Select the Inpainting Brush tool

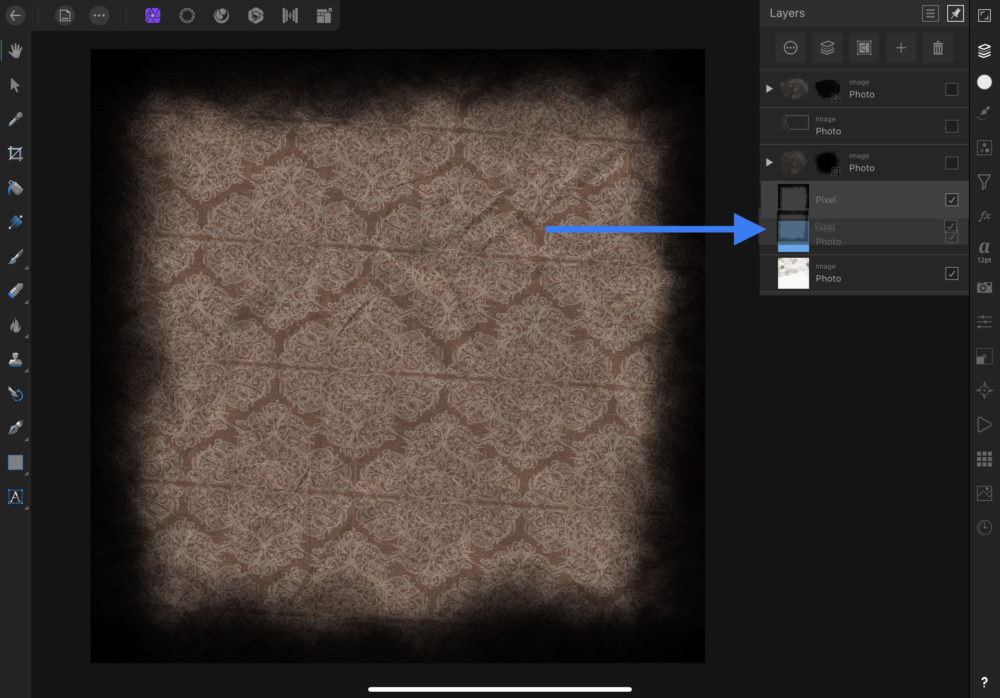15,394
